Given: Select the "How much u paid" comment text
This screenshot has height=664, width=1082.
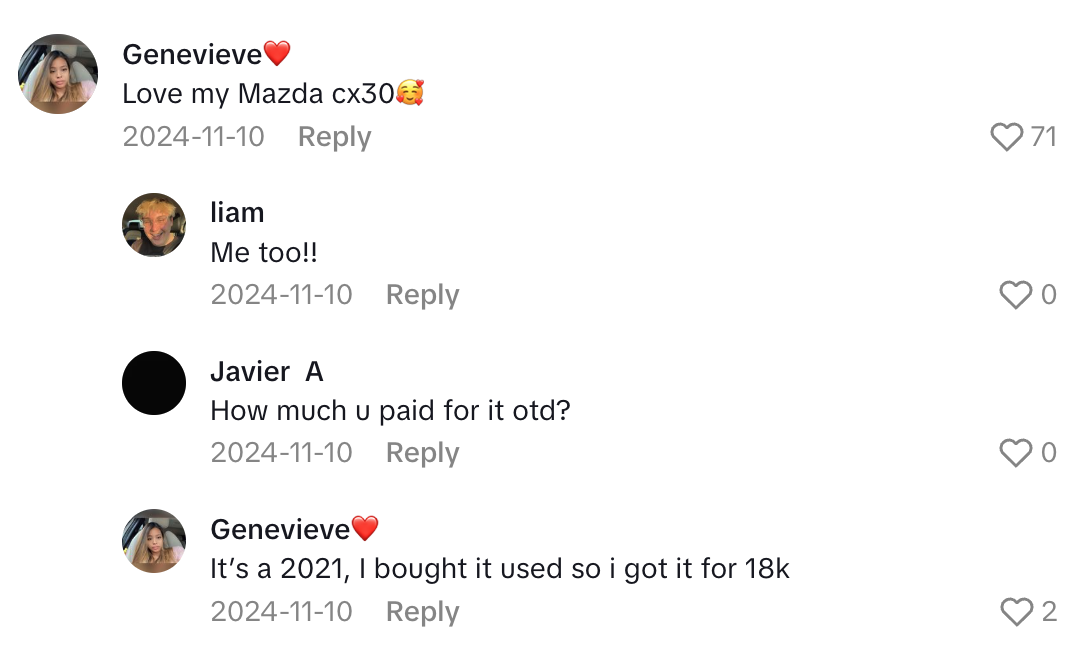Looking at the screenshot, I should coord(390,411).
